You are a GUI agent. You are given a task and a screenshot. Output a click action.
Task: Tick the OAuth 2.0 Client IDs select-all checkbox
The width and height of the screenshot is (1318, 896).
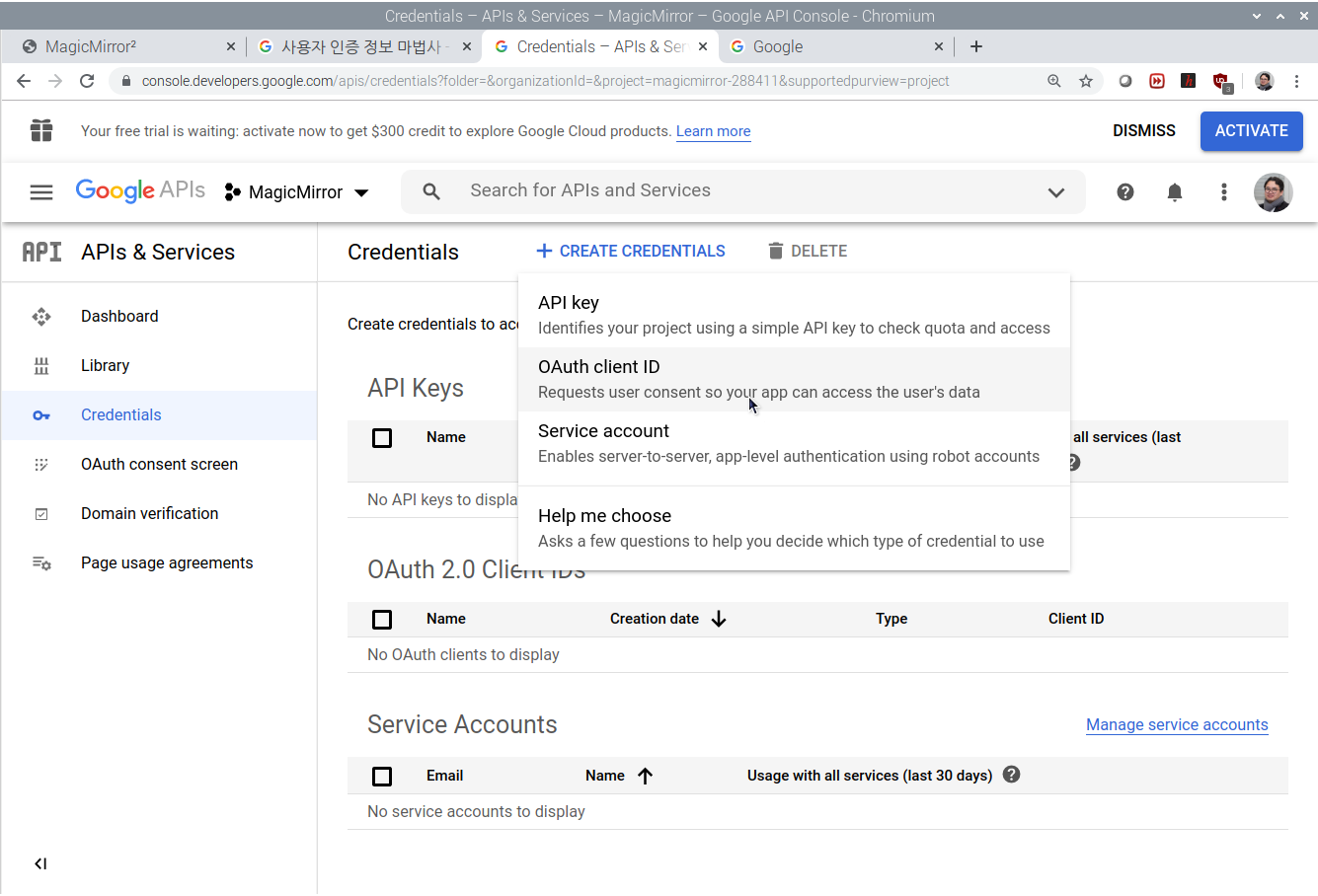point(382,619)
